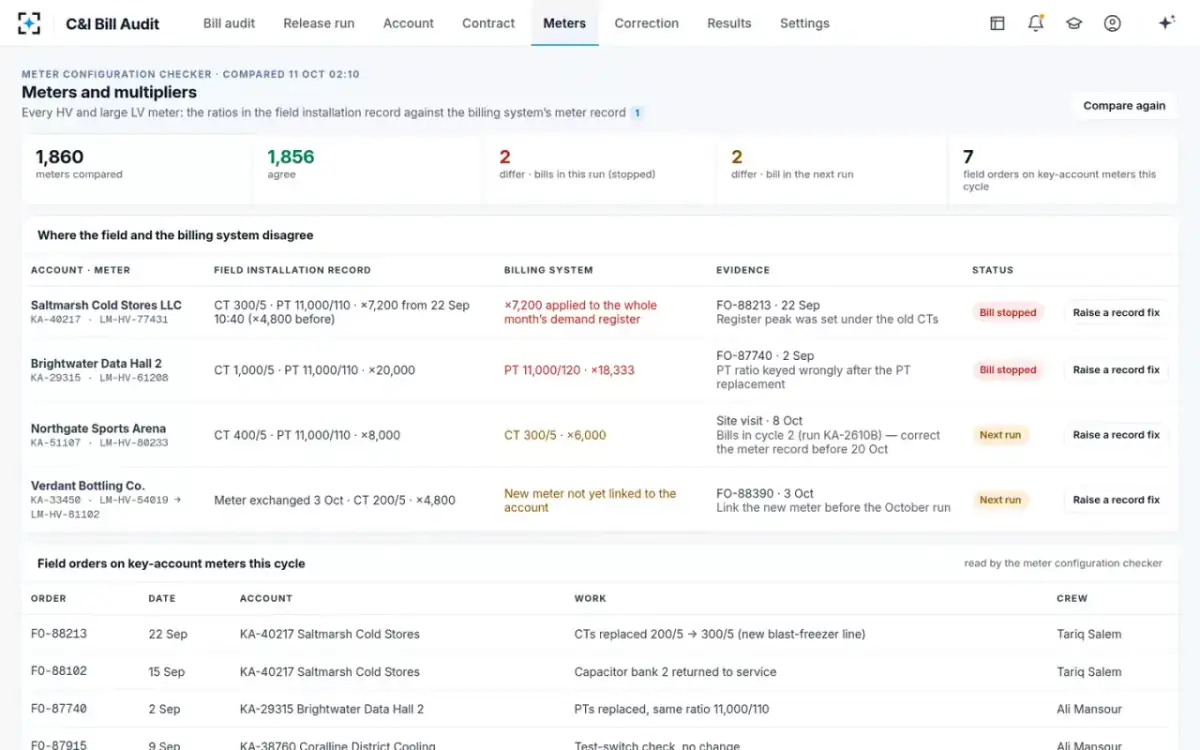Open the layout panel icon
This screenshot has height=750, width=1200.
[997, 23]
